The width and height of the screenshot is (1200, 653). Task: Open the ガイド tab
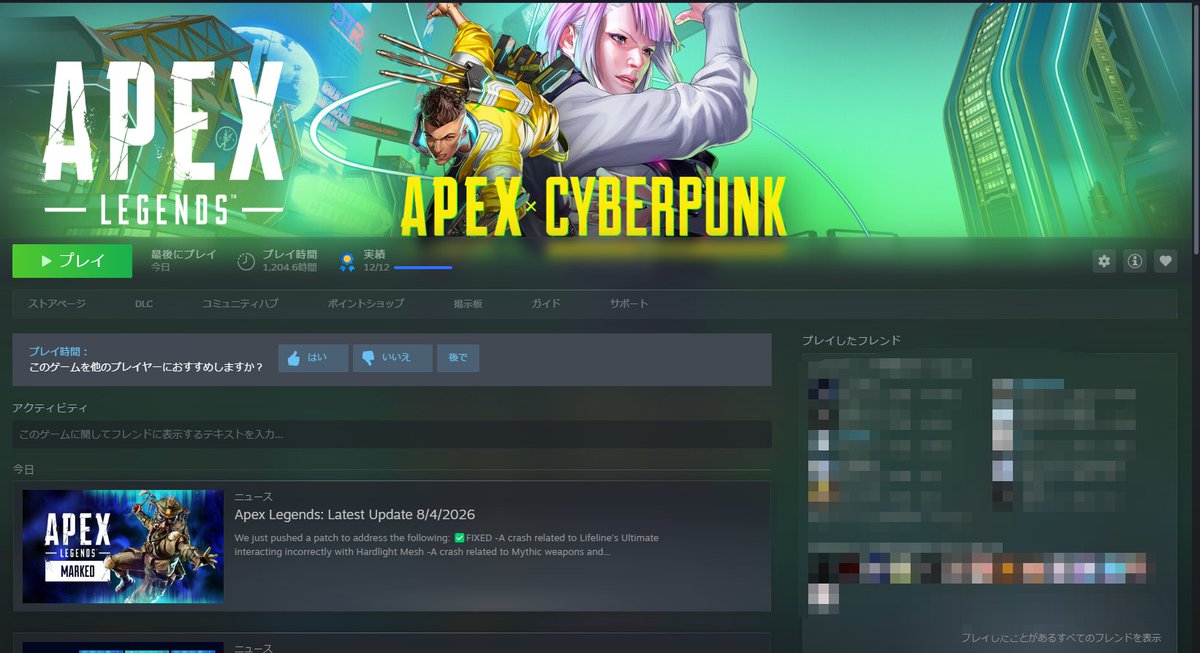[546, 303]
